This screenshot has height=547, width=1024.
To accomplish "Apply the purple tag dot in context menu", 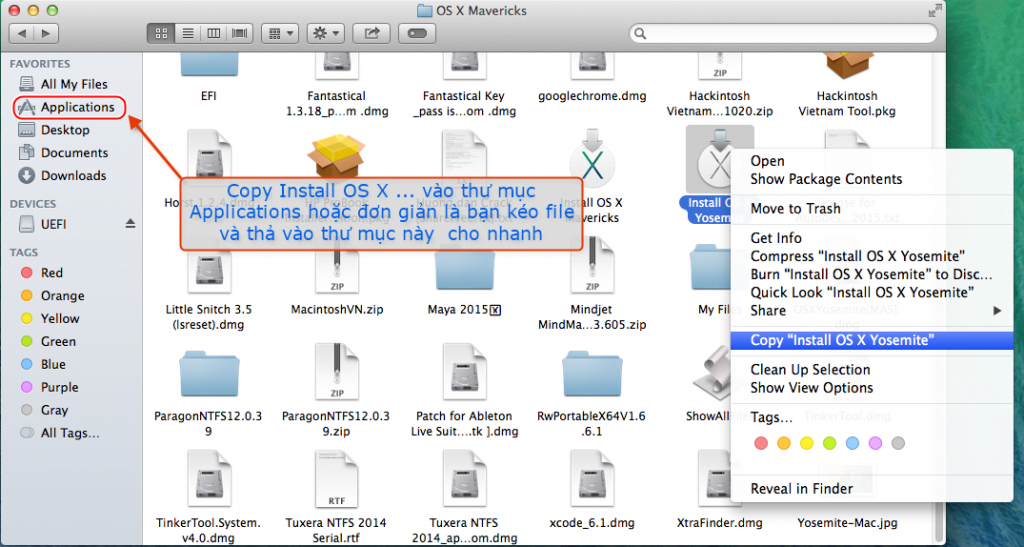I will tap(875, 443).
